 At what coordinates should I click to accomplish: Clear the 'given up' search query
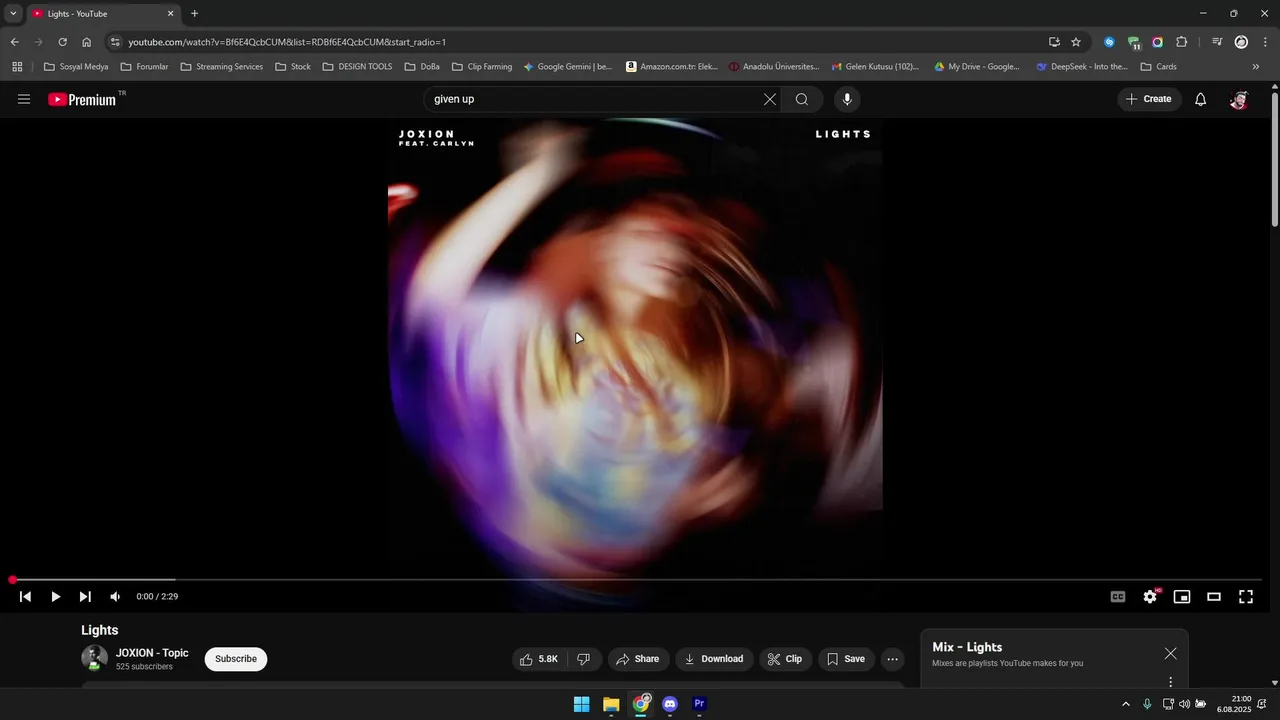point(770,99)
